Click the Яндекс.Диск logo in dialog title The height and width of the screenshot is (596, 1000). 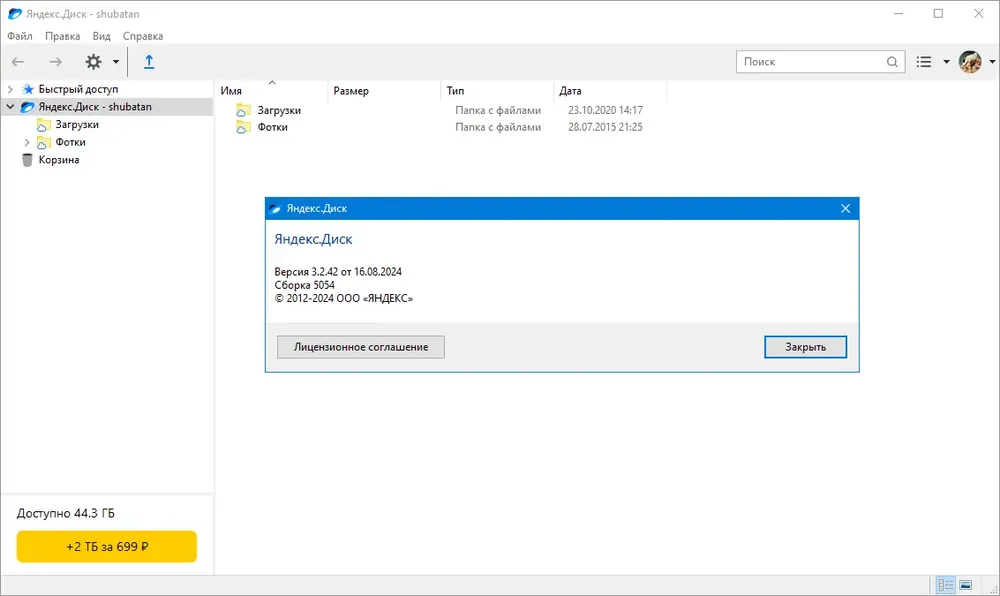(x=275, y=208)
